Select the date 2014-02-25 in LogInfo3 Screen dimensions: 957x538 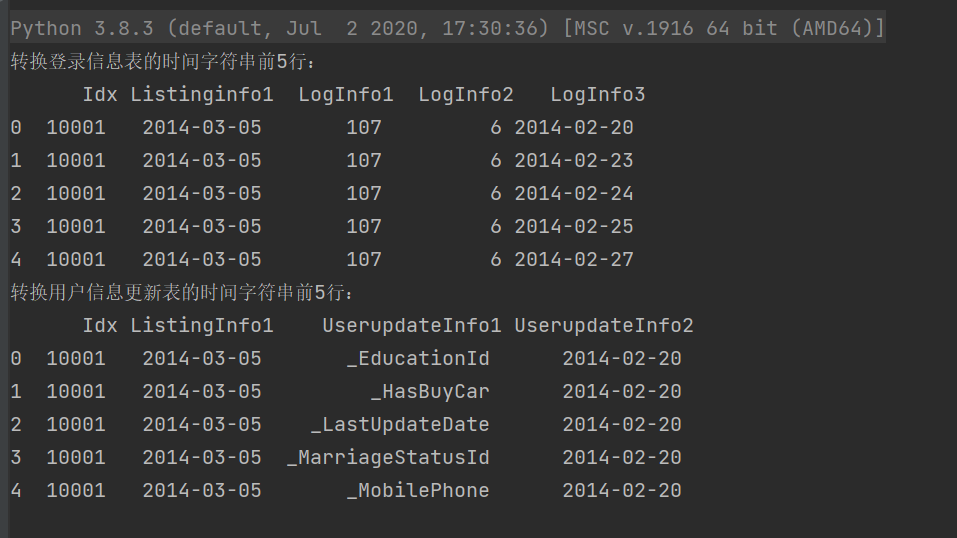[574, 227]
